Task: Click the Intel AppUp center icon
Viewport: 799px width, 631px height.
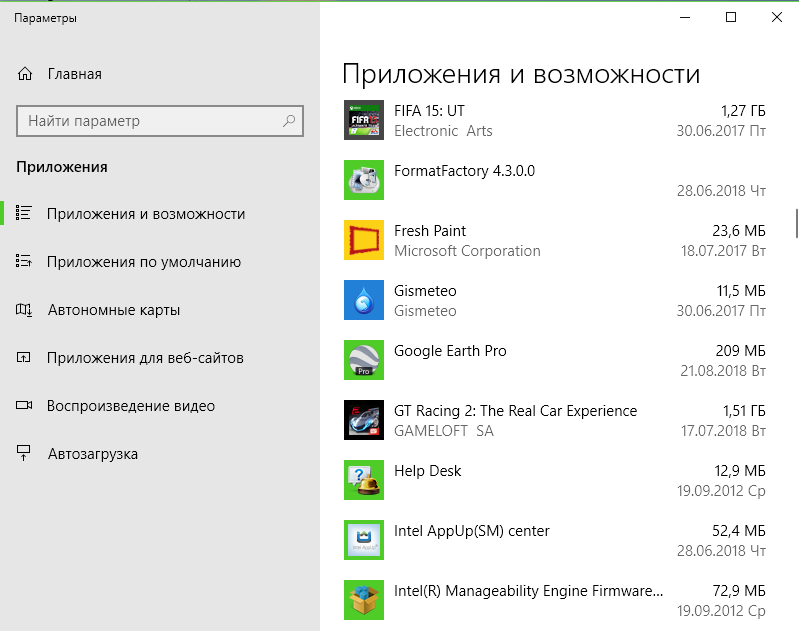Action: pos(364,540)
